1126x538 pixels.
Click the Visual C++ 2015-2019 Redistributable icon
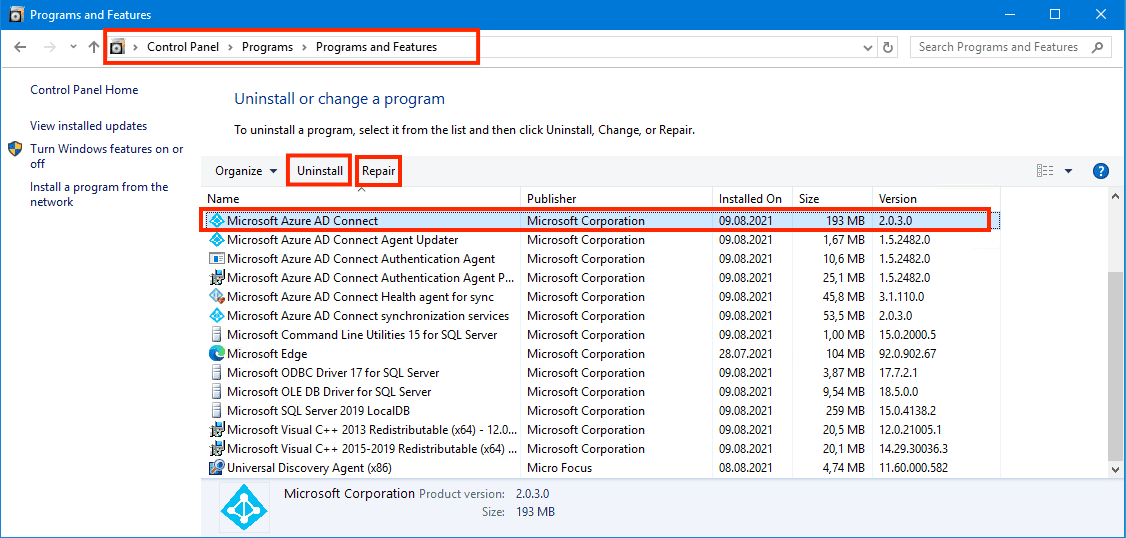click(216, 449)
